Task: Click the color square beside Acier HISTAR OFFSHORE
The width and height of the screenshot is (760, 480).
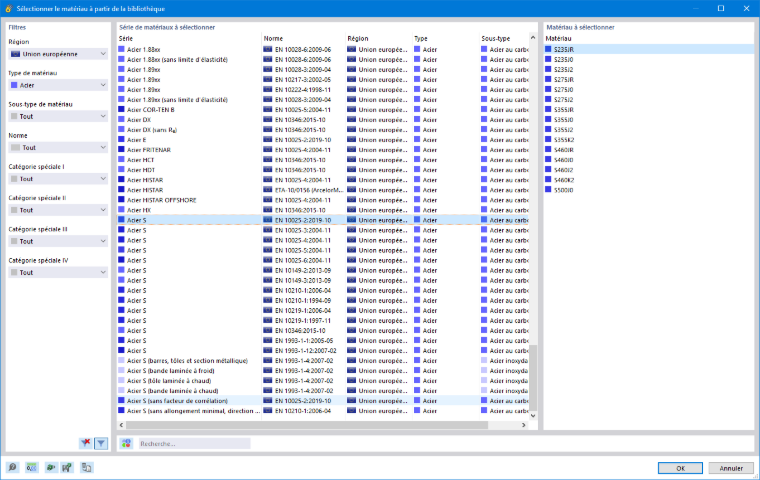Action: pos(122,200)
